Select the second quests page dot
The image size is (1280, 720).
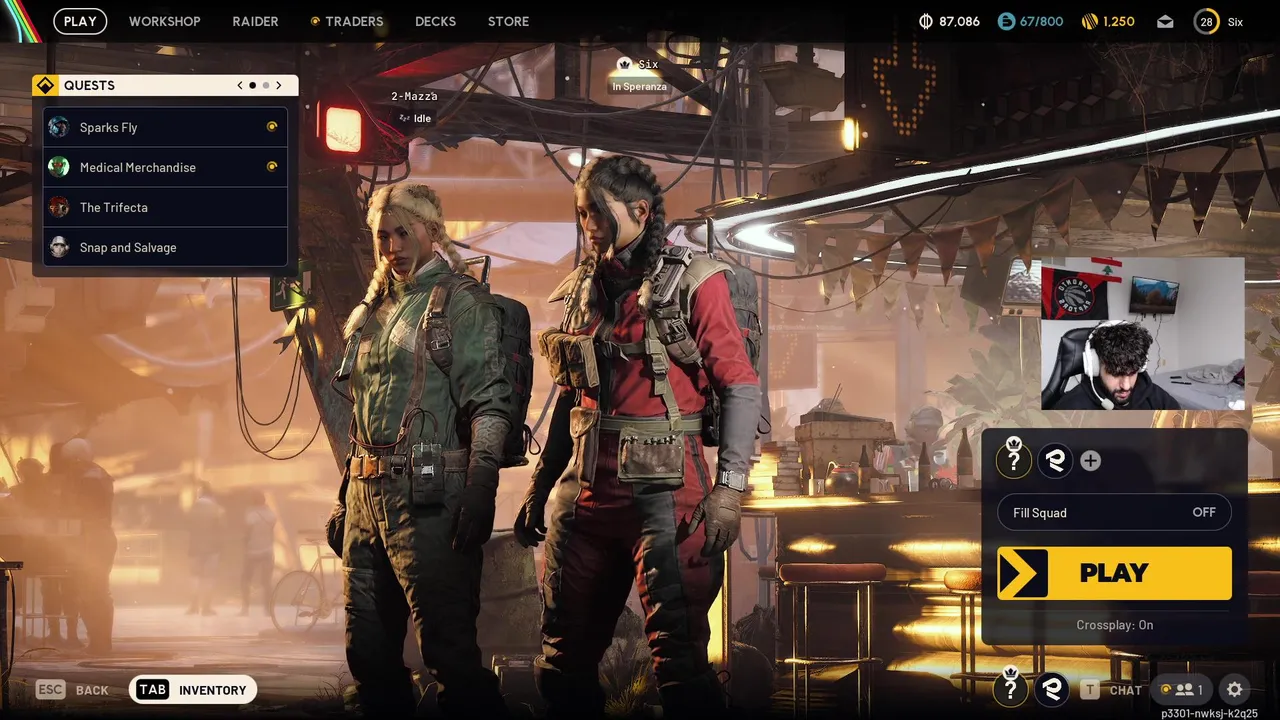pos(265,85)
